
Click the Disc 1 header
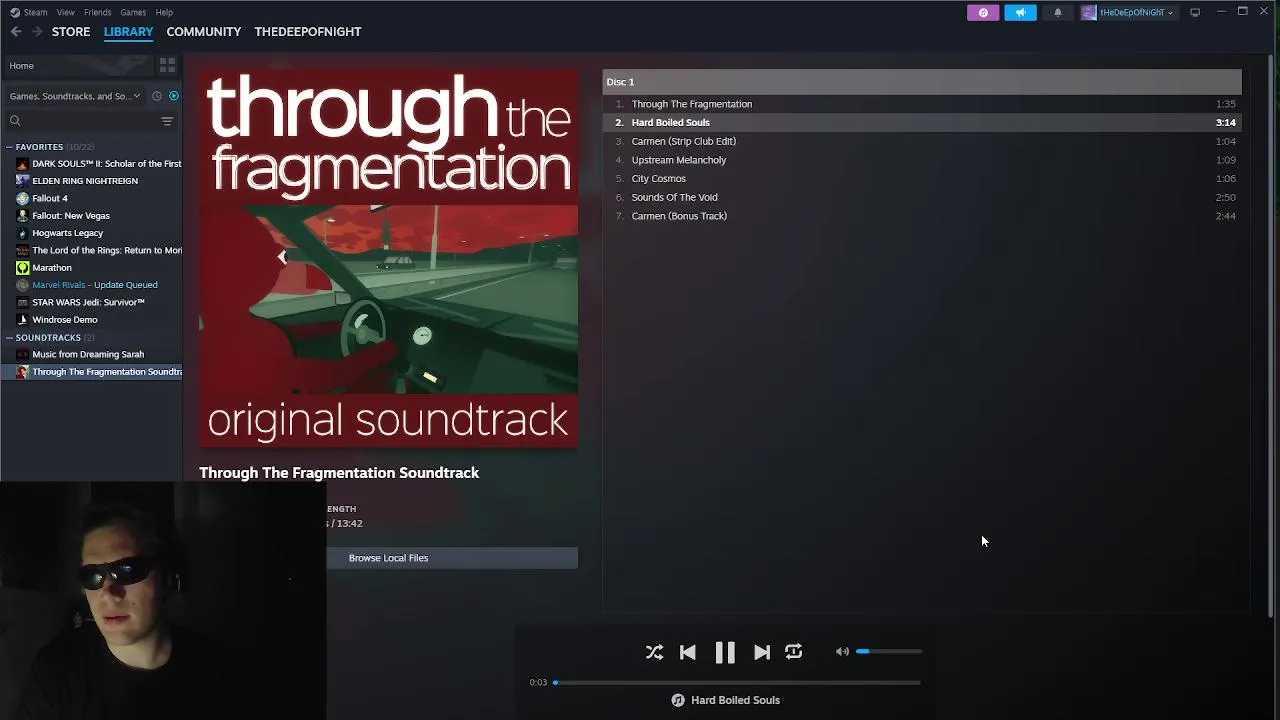[922, 82]
